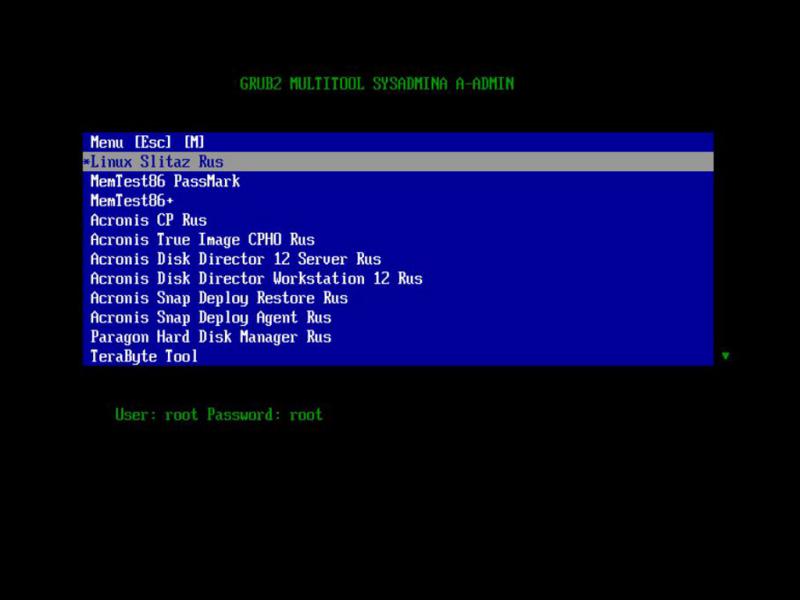Click the green scroll-down arrow indicator

(726, 356)
